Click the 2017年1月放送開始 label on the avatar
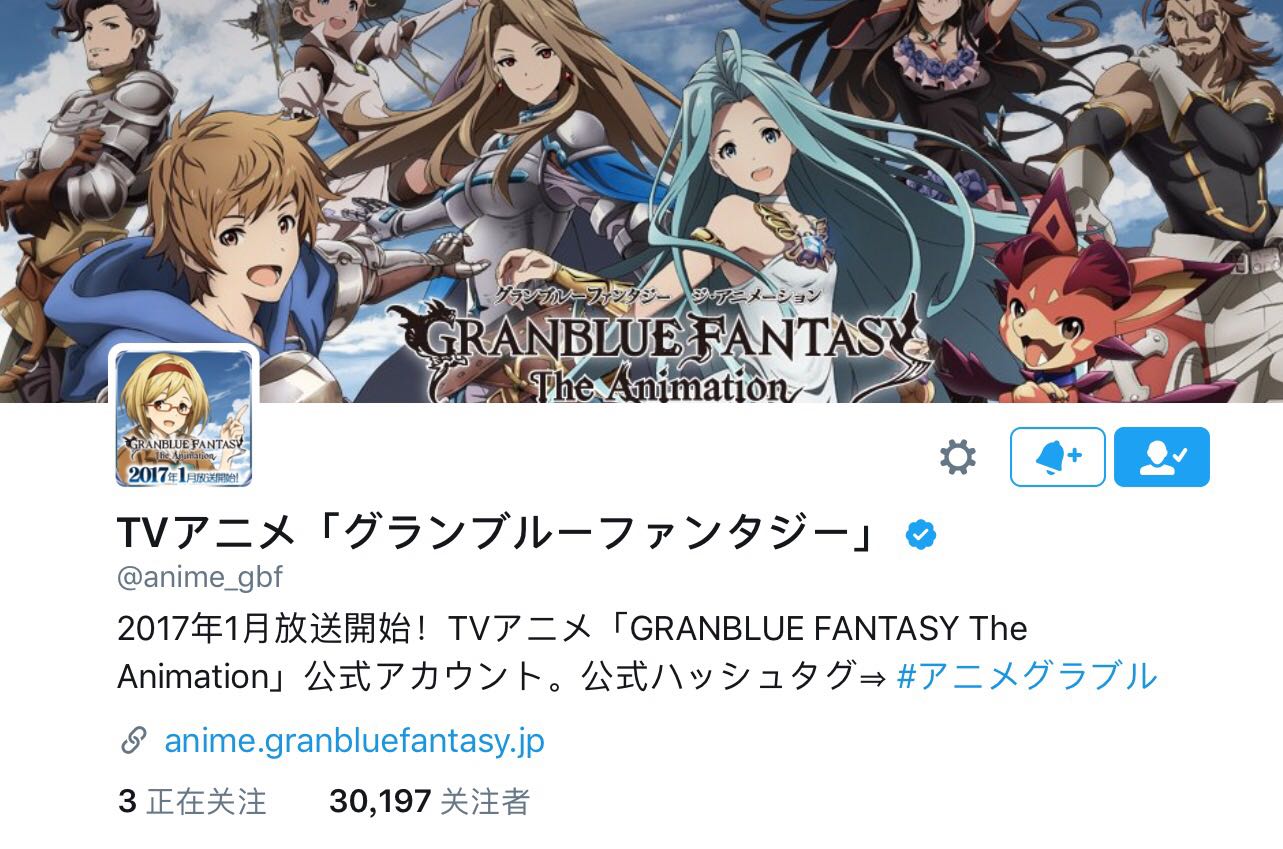This screenshot has width=1283, height=849. pyautogui.click(x=183, y=475)
